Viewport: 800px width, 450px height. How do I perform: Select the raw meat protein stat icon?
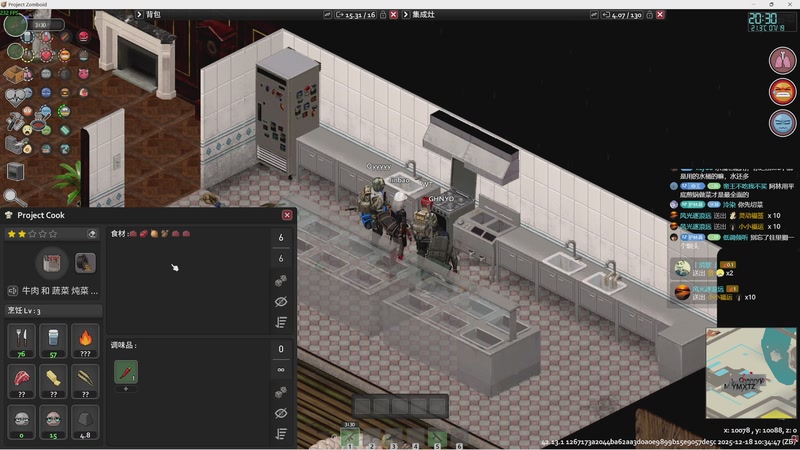coord(21,381)
